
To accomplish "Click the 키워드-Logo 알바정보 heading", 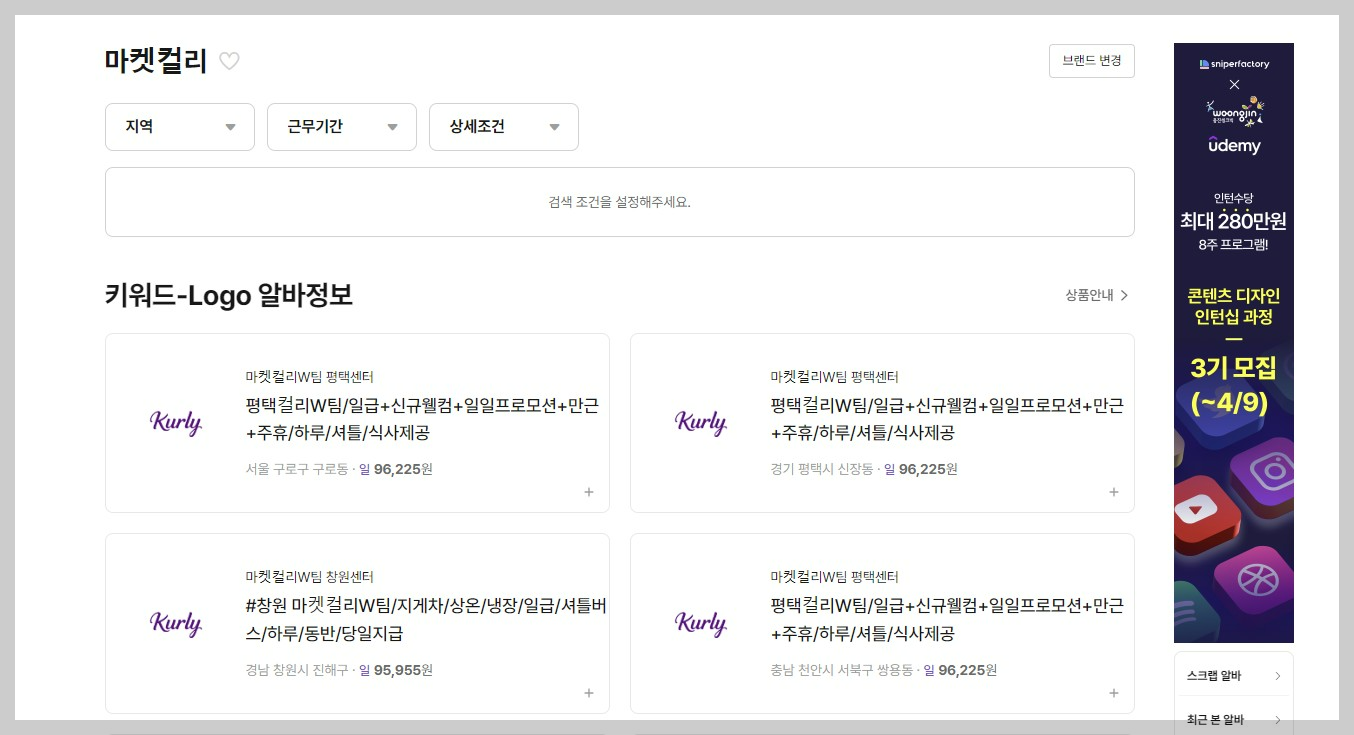I will pos(229,295).
